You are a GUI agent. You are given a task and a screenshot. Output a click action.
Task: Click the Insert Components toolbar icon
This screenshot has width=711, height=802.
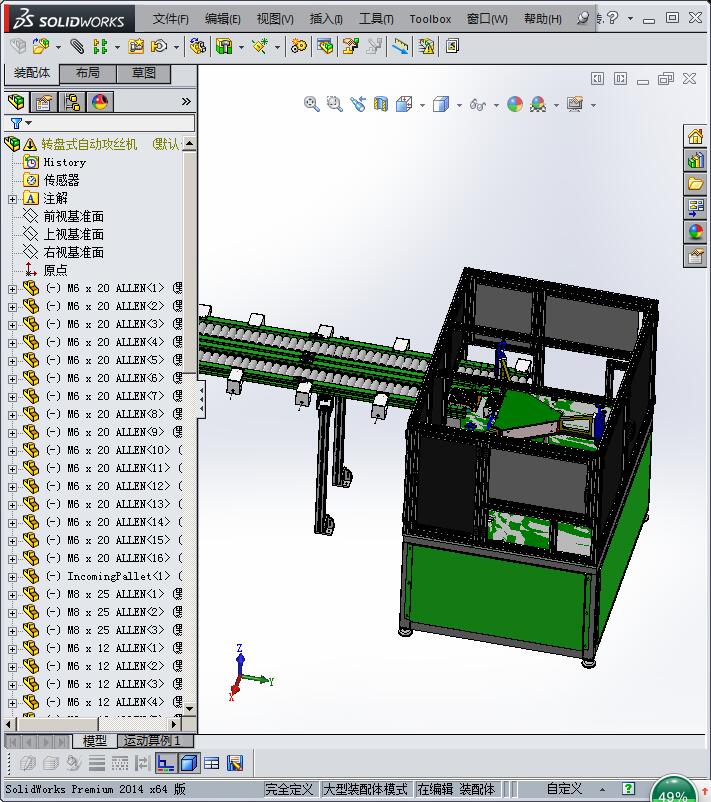click(40, 47)
